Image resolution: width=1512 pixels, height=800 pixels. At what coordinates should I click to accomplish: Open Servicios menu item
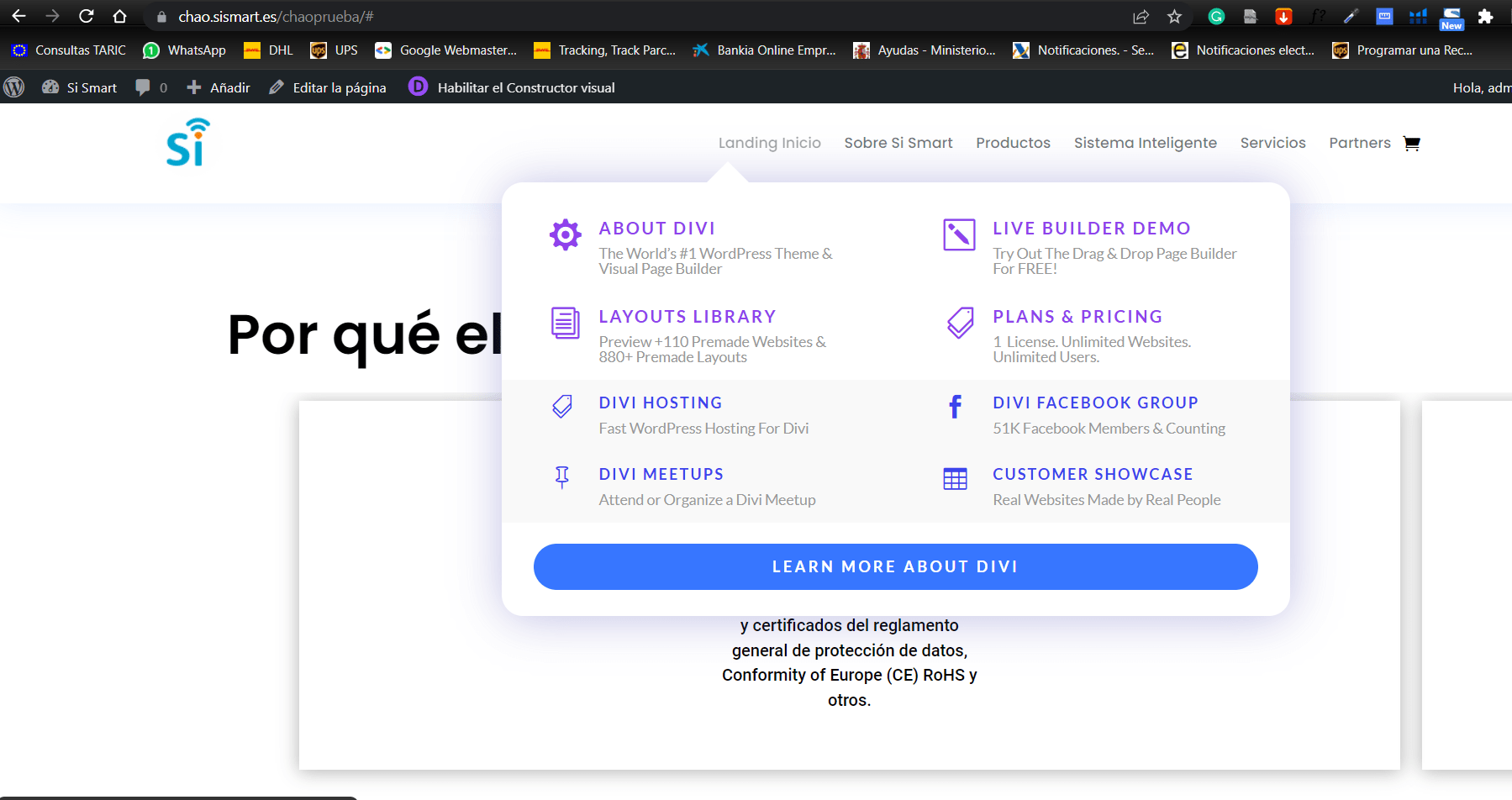tap(1272, 143)
